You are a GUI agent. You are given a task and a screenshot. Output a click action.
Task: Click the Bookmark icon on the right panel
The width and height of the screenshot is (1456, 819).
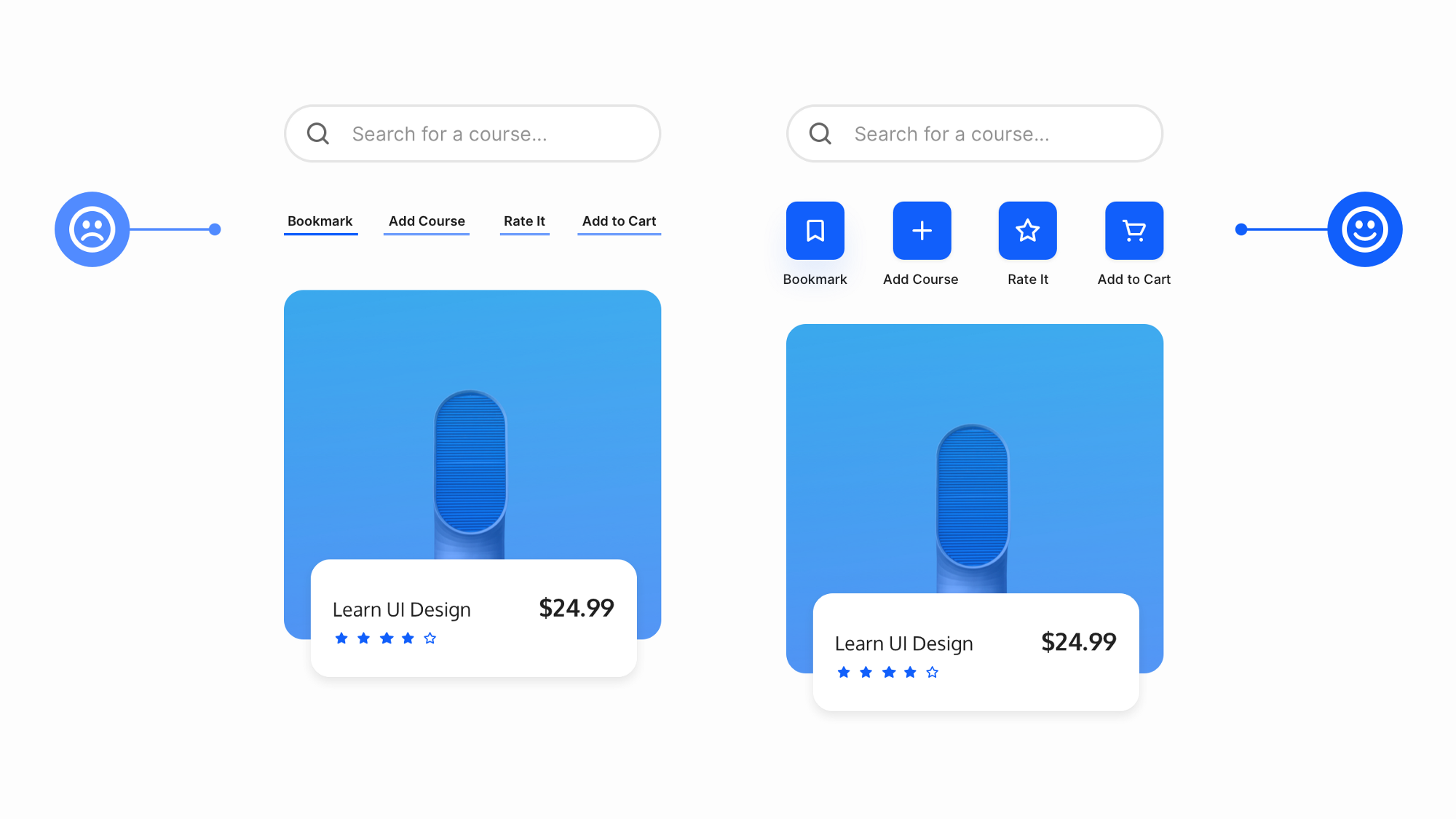coord(815,230)
